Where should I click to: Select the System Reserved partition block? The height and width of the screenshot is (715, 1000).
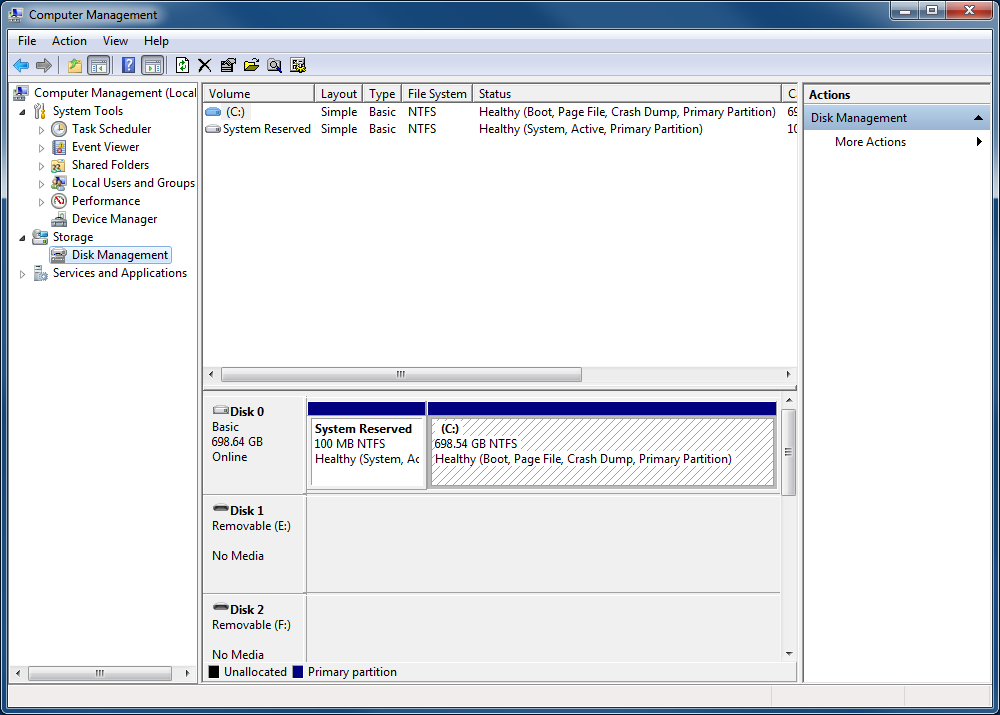(367, 452)
